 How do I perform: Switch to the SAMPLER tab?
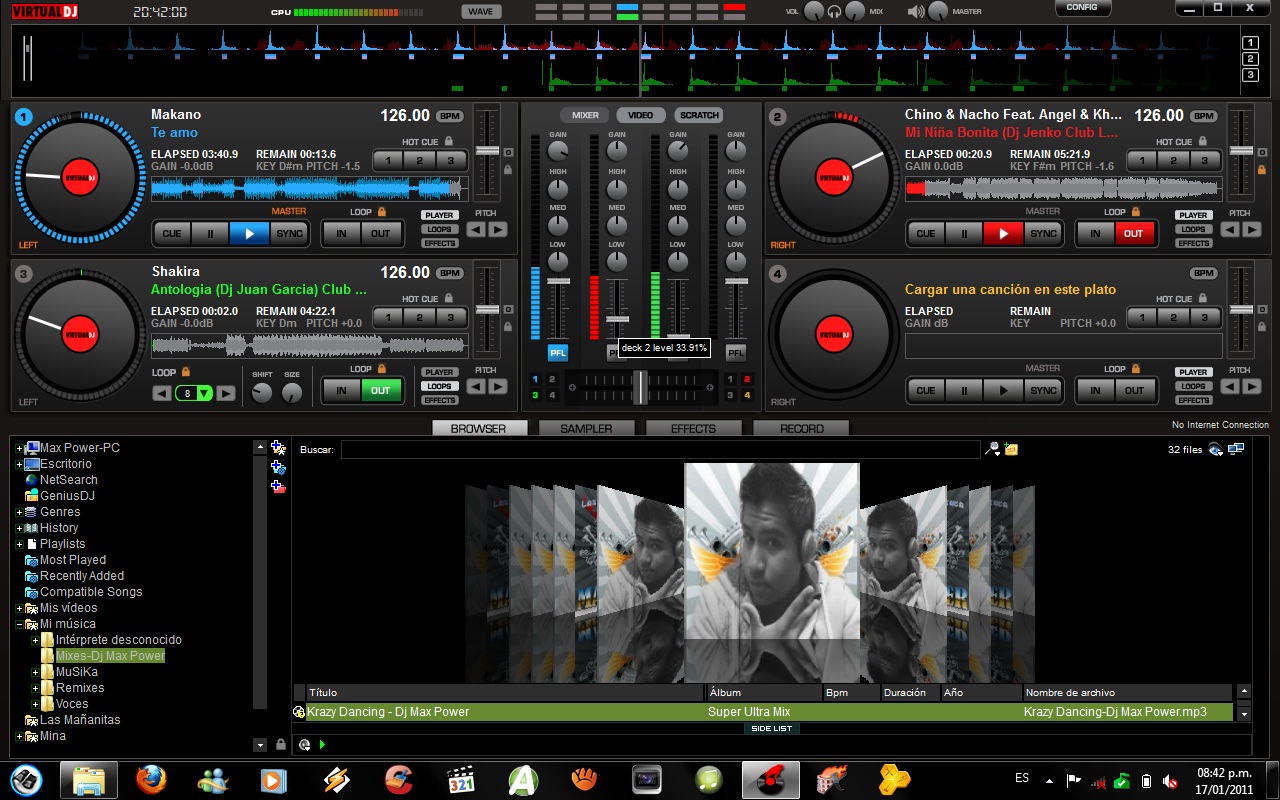click(586, 428)
